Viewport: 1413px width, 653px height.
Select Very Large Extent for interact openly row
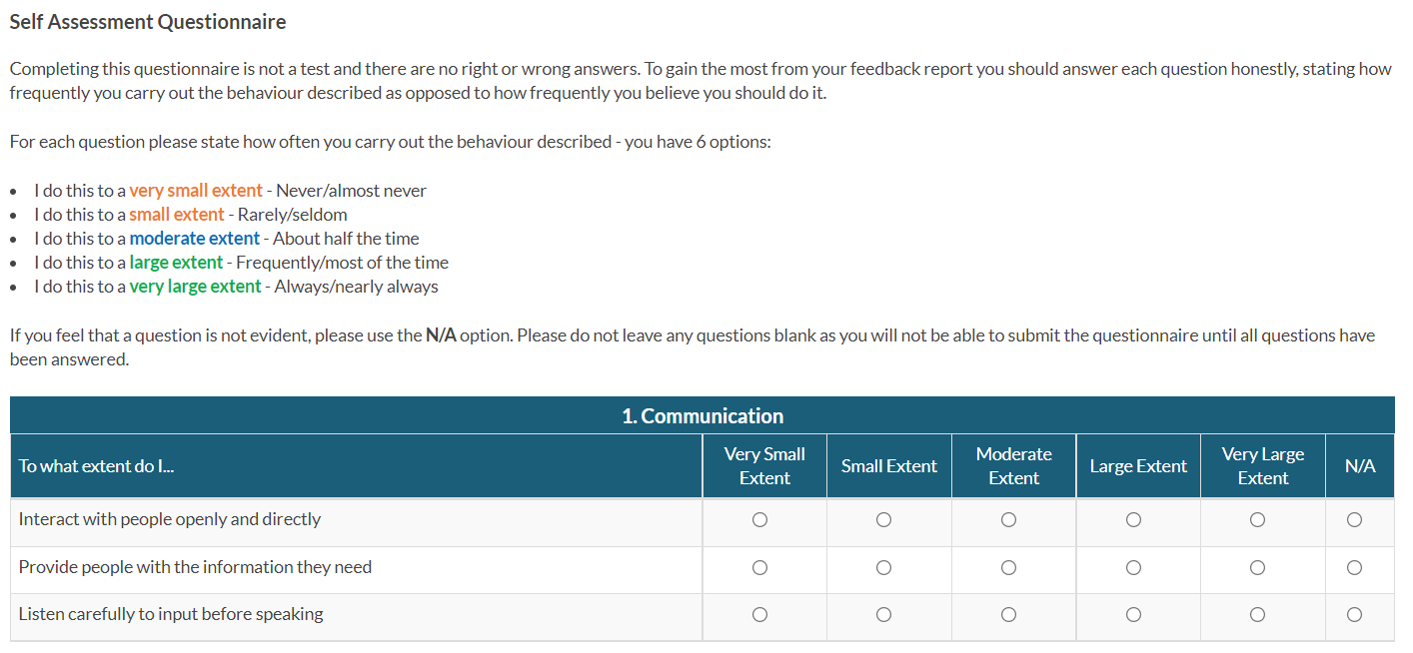pyautogui.click(x=1258, y=520)
